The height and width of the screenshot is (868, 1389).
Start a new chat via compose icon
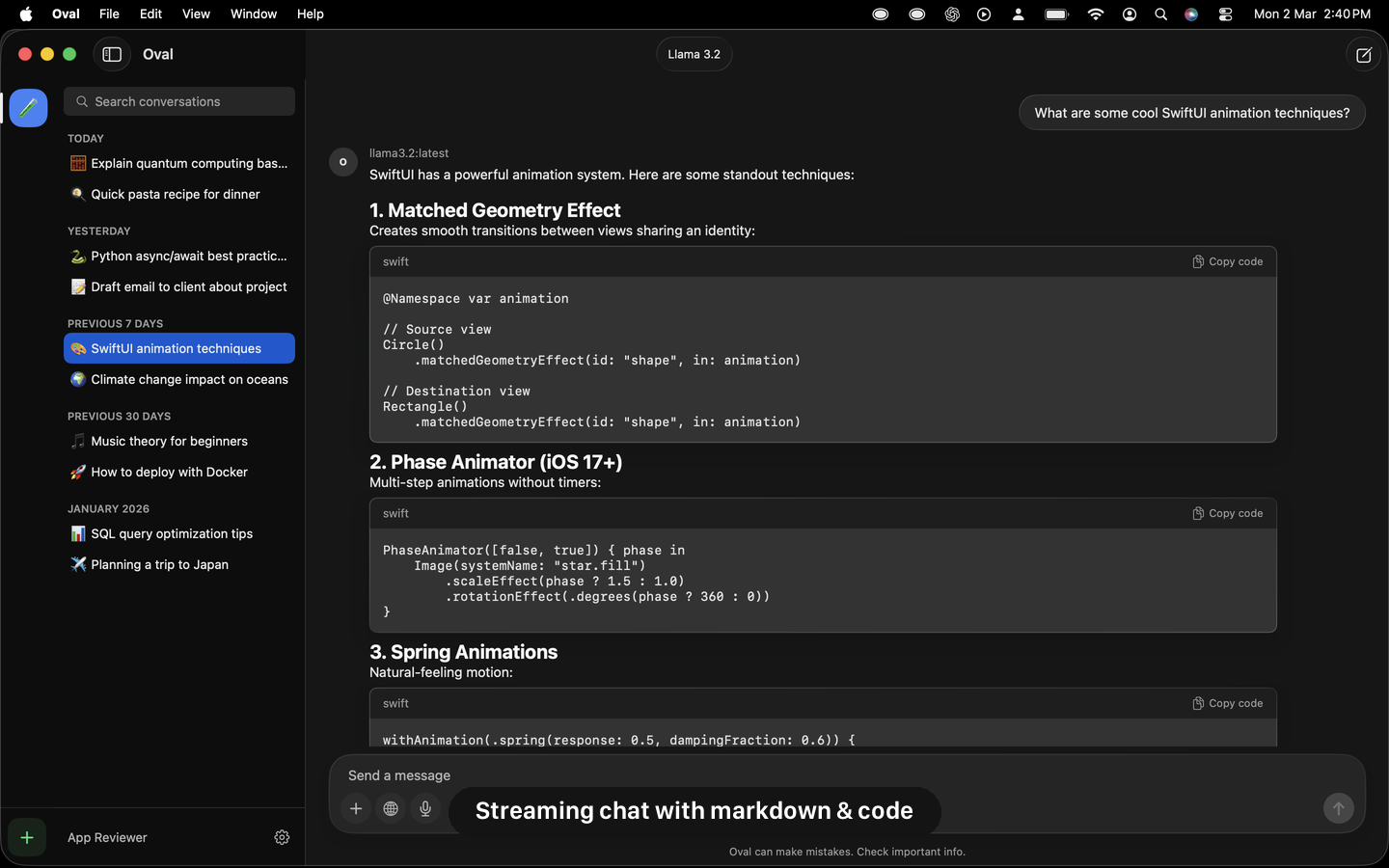click(x=1363, y=55)
